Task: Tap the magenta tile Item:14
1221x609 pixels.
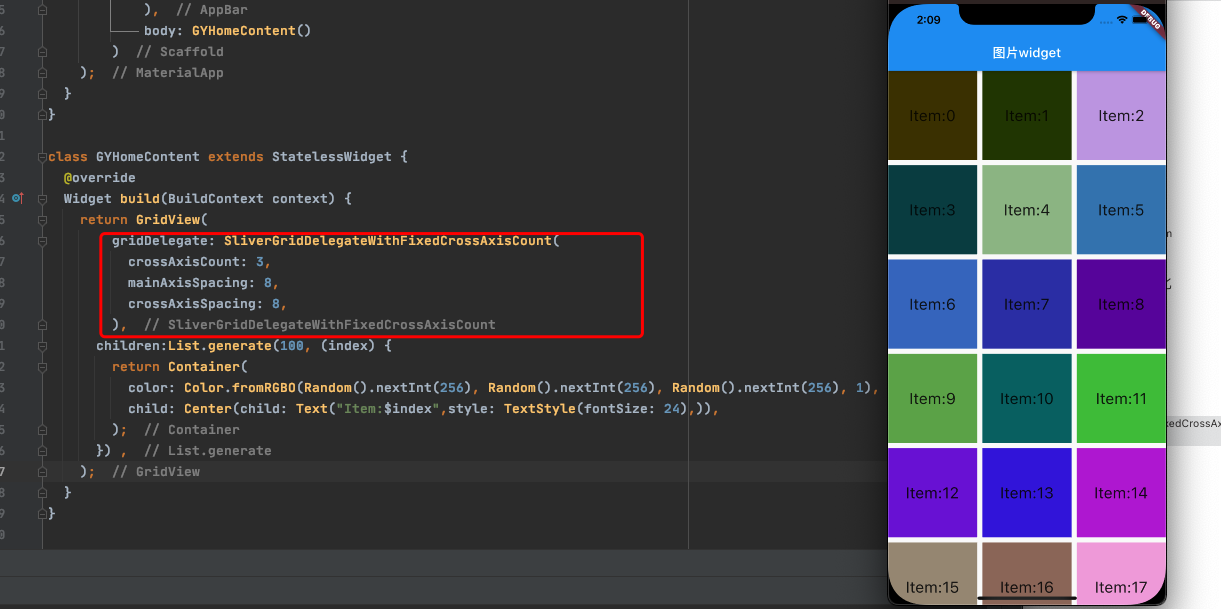Action: [1121, 492]
